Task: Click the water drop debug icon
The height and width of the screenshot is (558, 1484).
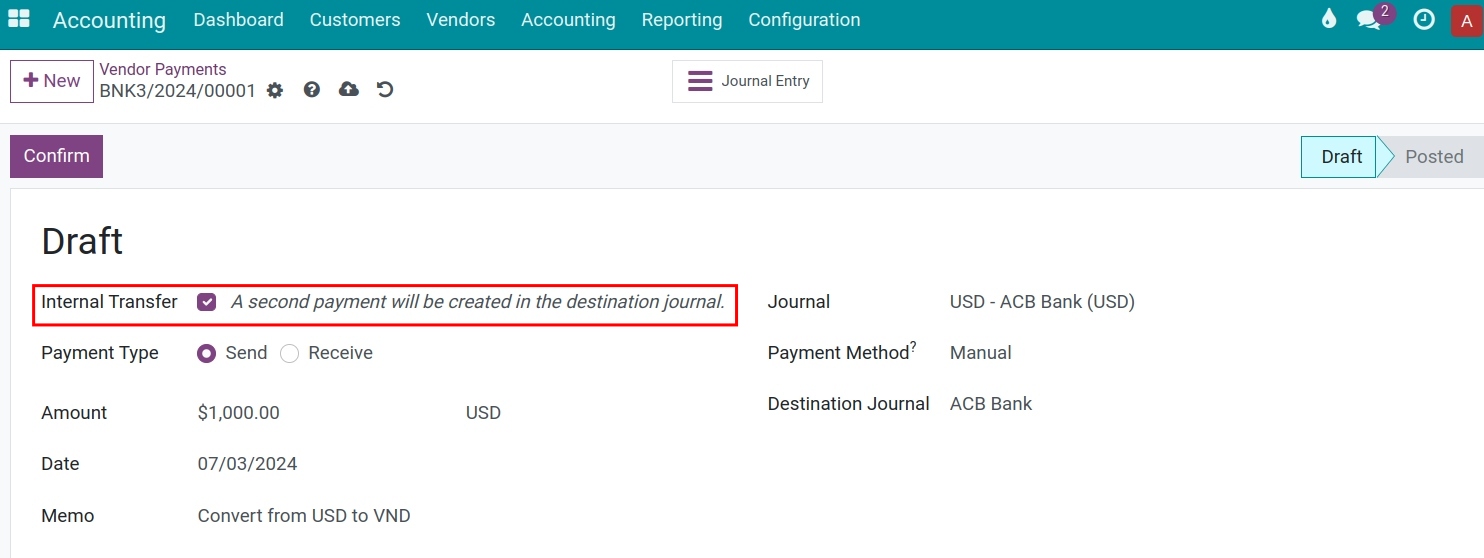Action: tap(1329, 19)
